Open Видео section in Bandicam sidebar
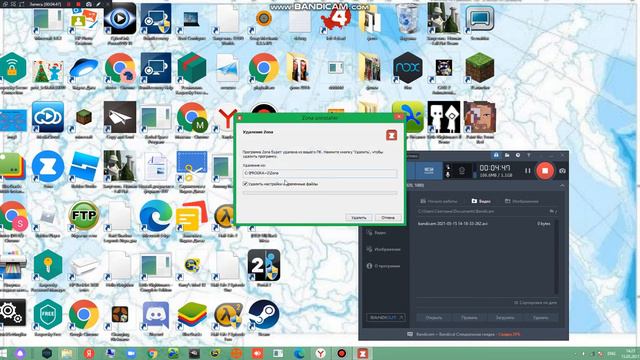This screenshot has width=640, height=360. pos(376,233)
